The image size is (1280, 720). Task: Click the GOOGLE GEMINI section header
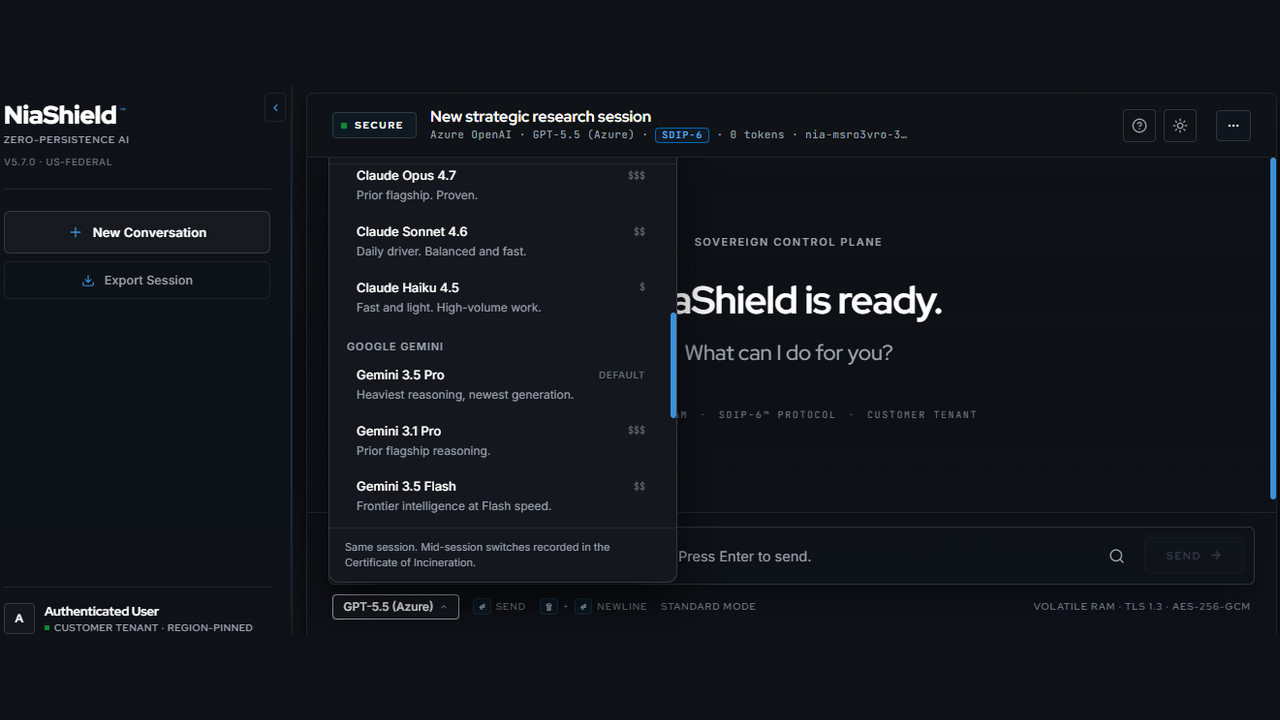click(395, 346)
